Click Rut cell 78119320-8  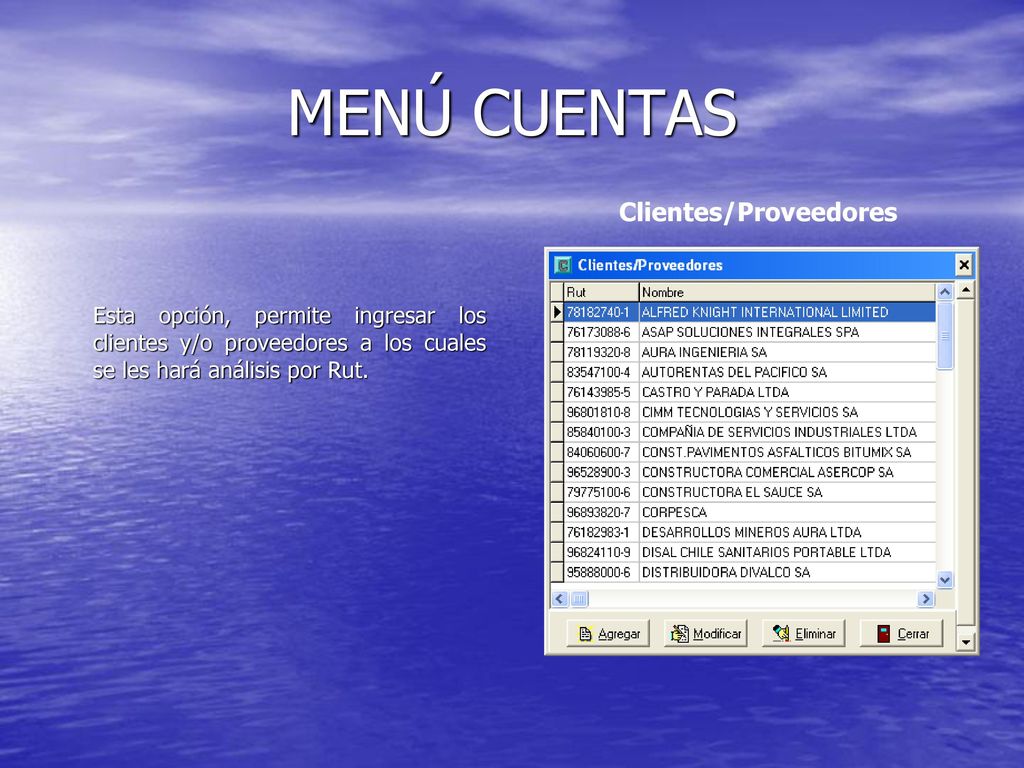pyautogui.click(x=601, y=352)
